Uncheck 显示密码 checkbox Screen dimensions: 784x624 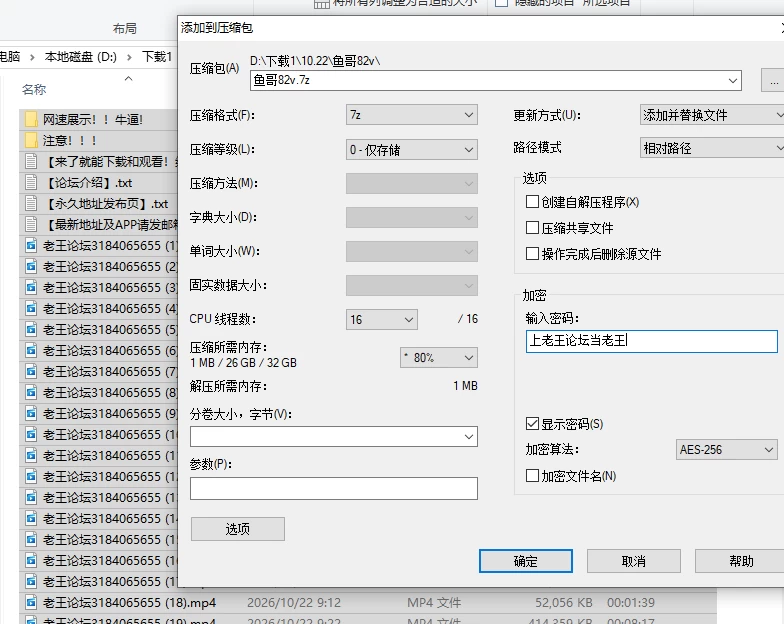532,424
